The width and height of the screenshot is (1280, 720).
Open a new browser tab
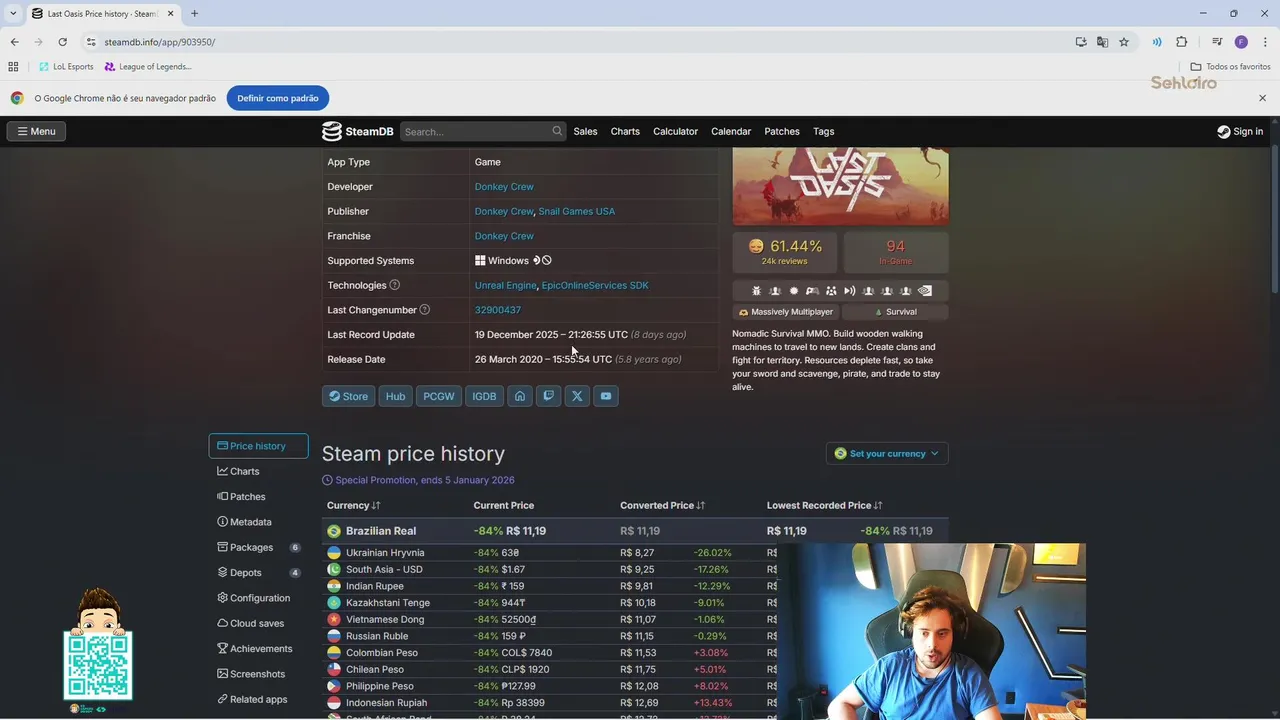pos(194,14)
